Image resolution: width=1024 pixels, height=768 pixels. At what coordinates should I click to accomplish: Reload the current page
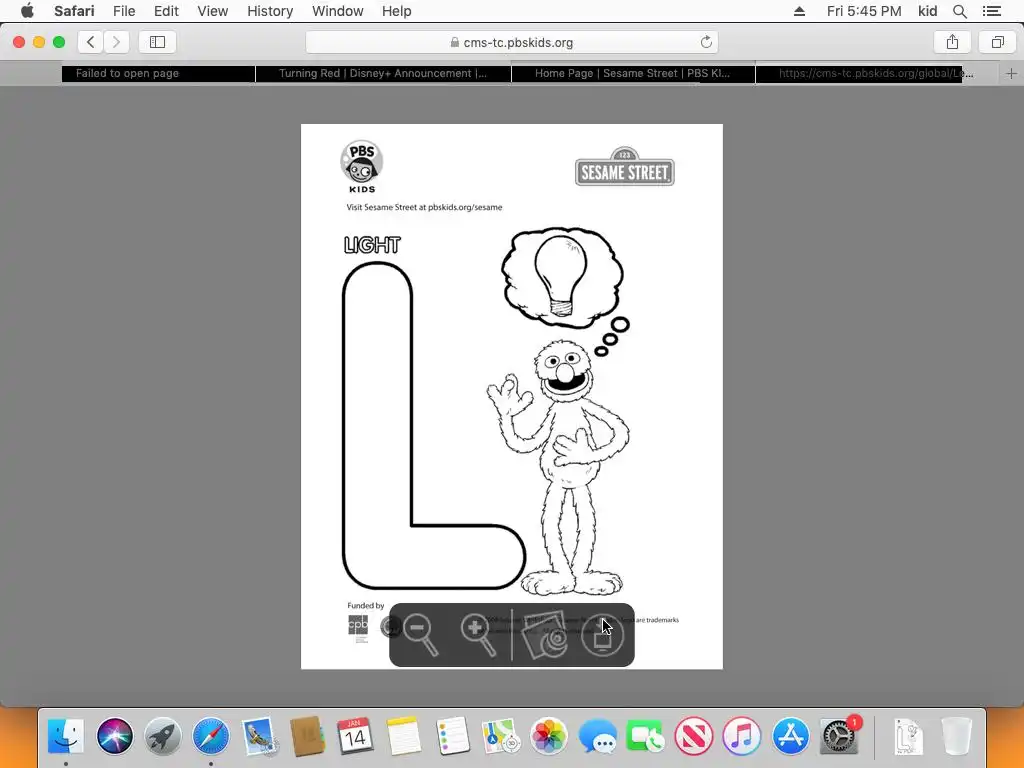click(x=706, y=42)
